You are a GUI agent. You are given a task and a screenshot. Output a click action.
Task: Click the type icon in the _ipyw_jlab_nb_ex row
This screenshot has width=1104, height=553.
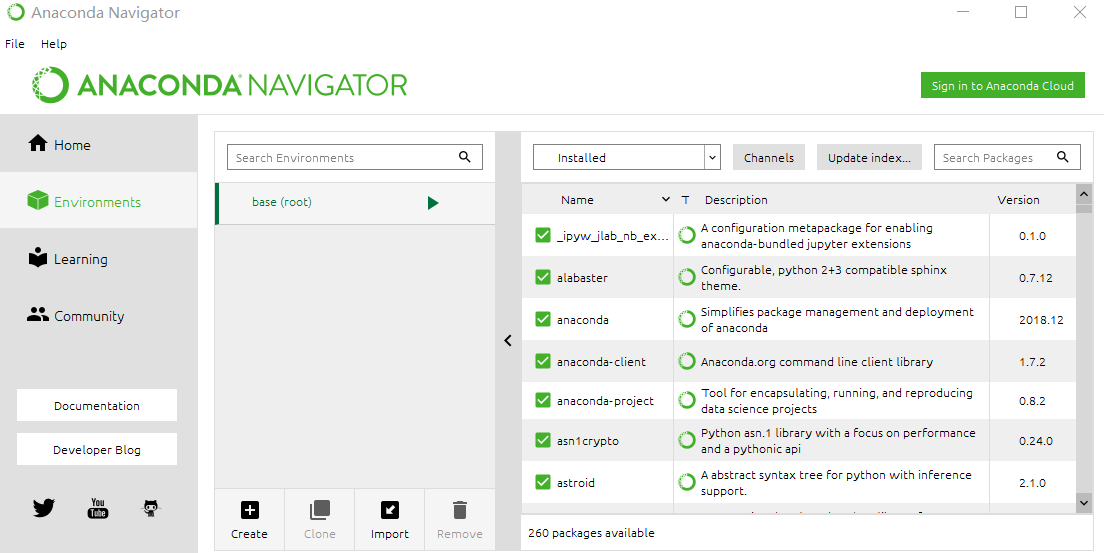(x=686, y=235)
